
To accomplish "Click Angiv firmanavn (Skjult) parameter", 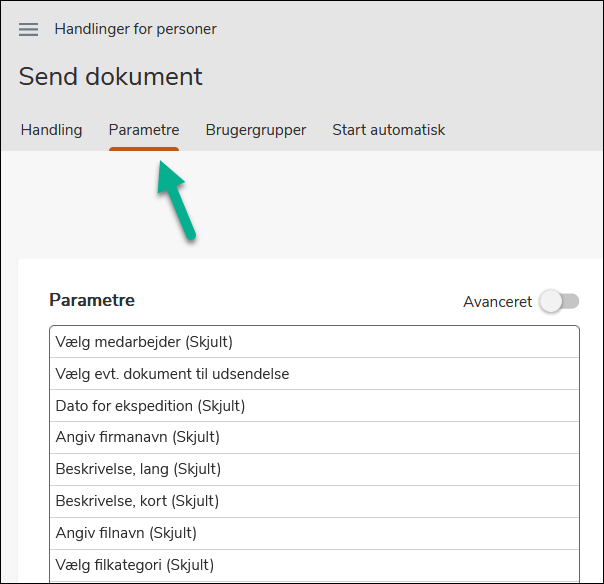I will tap(138, 437).
